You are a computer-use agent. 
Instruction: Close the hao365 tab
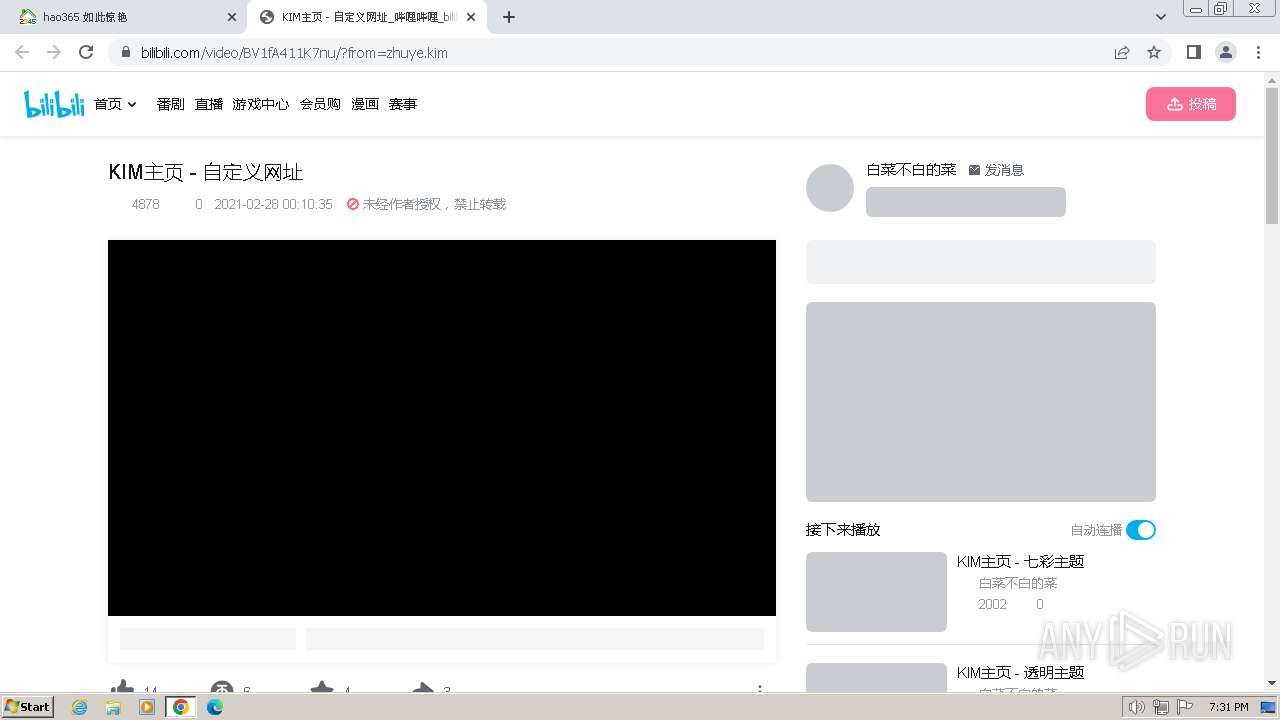pos(232,17)
